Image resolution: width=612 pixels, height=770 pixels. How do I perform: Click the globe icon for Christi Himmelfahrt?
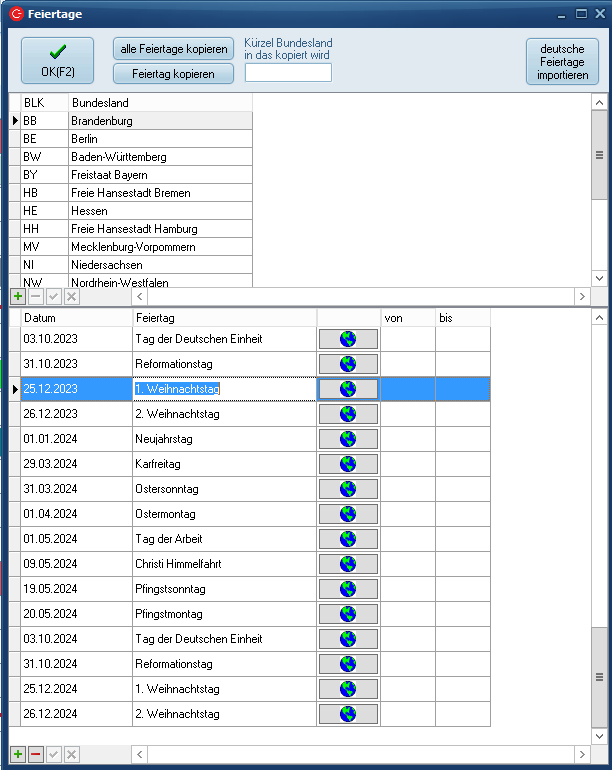(x=348, y=564)
